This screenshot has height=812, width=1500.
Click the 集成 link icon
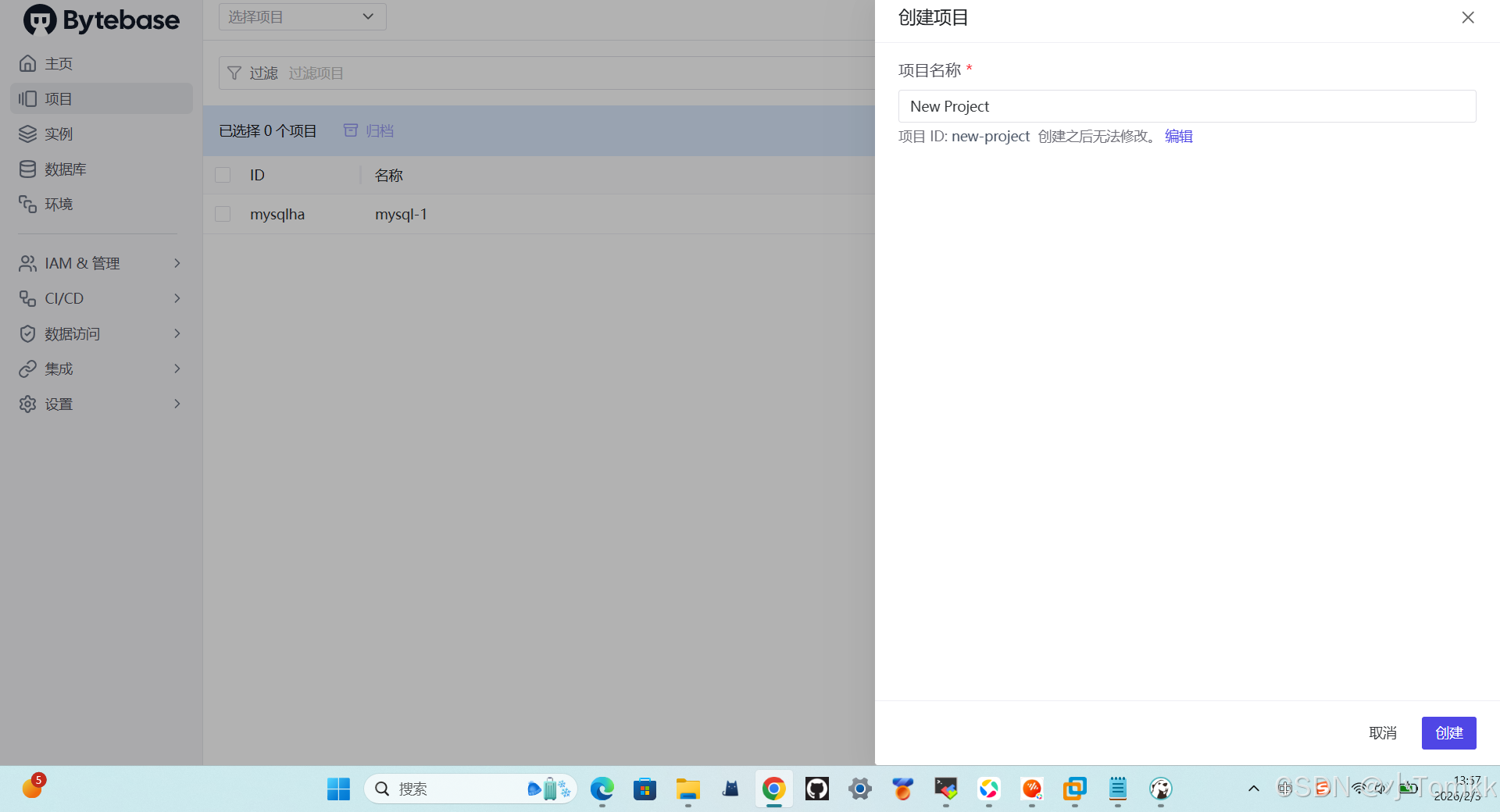(28, 369)
